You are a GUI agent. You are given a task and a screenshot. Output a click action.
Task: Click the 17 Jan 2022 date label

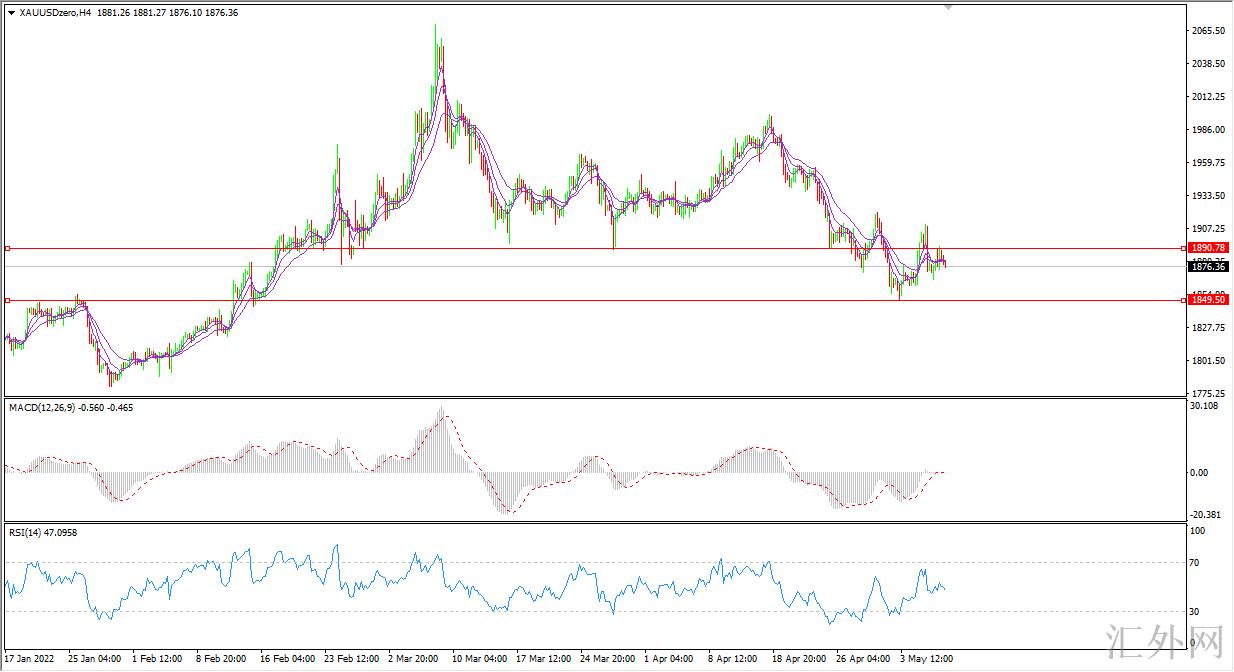click(32, 660)
